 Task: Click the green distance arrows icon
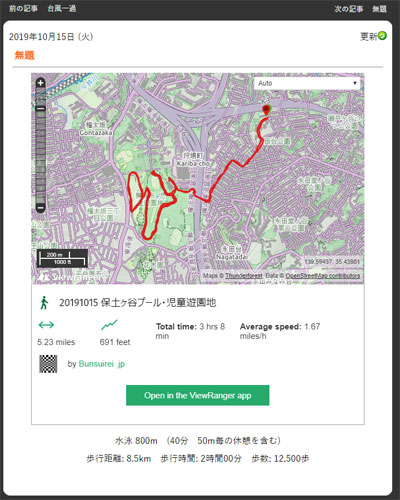pos(46,325)
